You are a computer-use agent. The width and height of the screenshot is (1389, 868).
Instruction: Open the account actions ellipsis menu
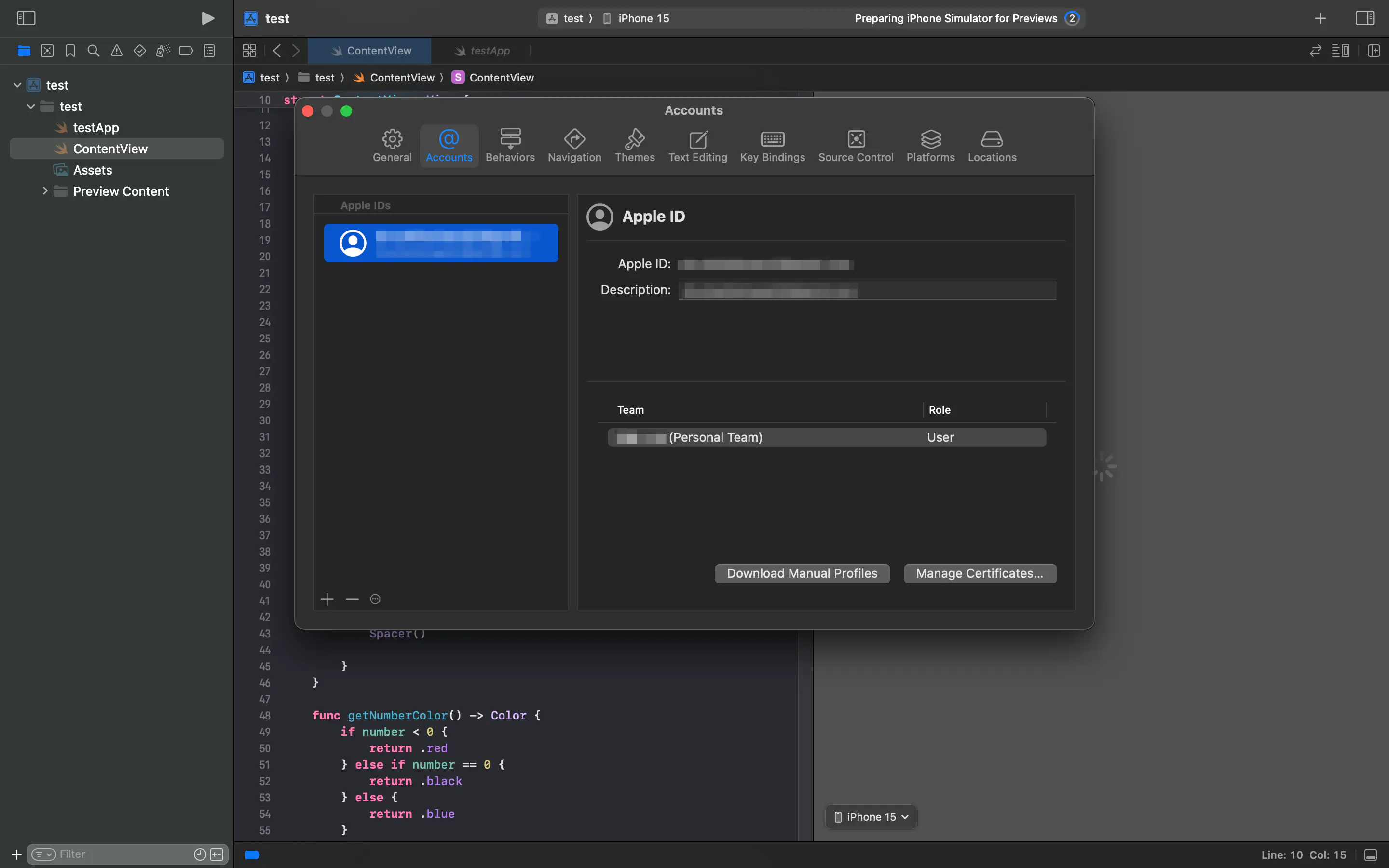click(375, 599)
